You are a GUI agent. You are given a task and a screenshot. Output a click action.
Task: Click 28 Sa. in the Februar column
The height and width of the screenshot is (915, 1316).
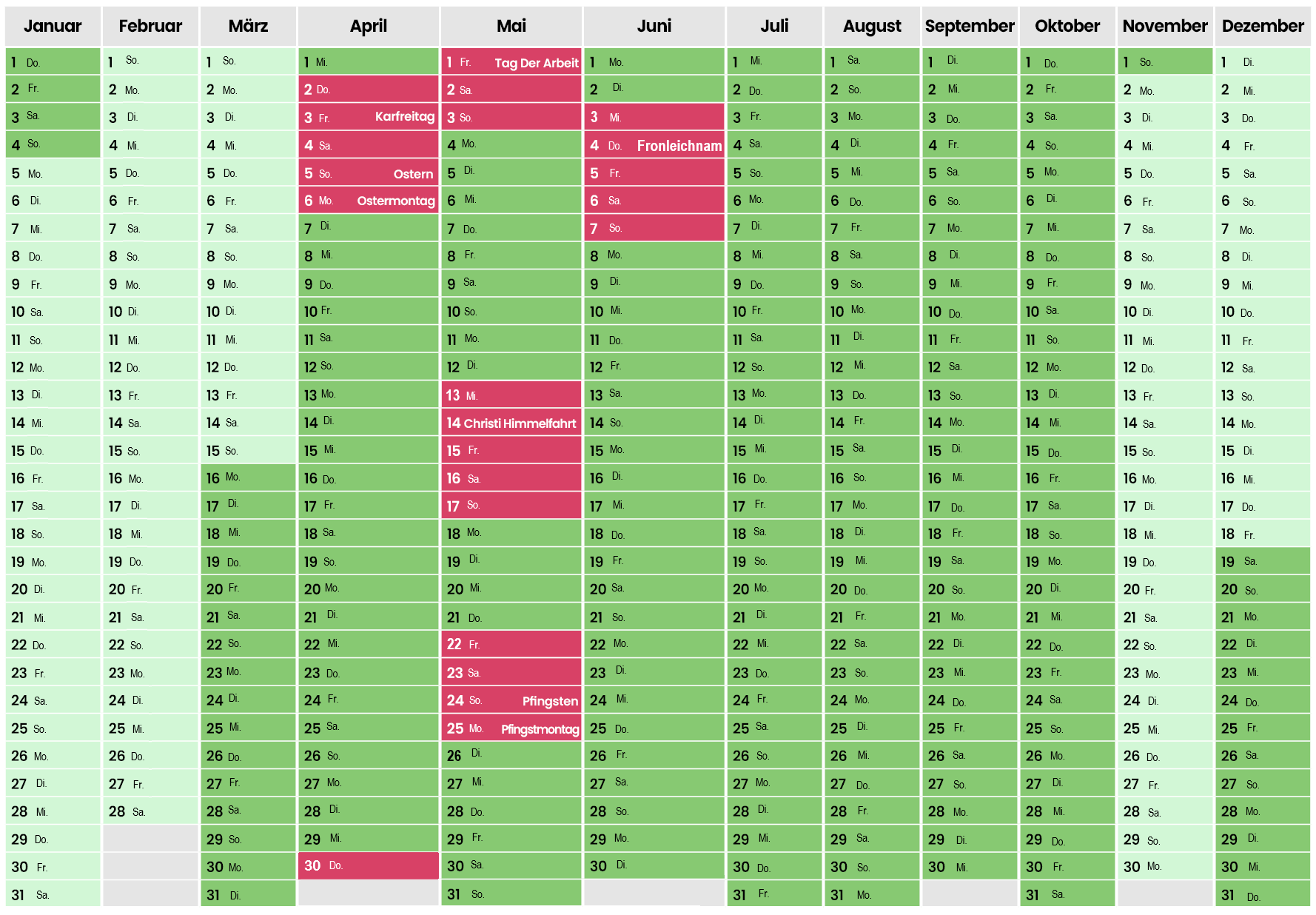tap(150, 811)
